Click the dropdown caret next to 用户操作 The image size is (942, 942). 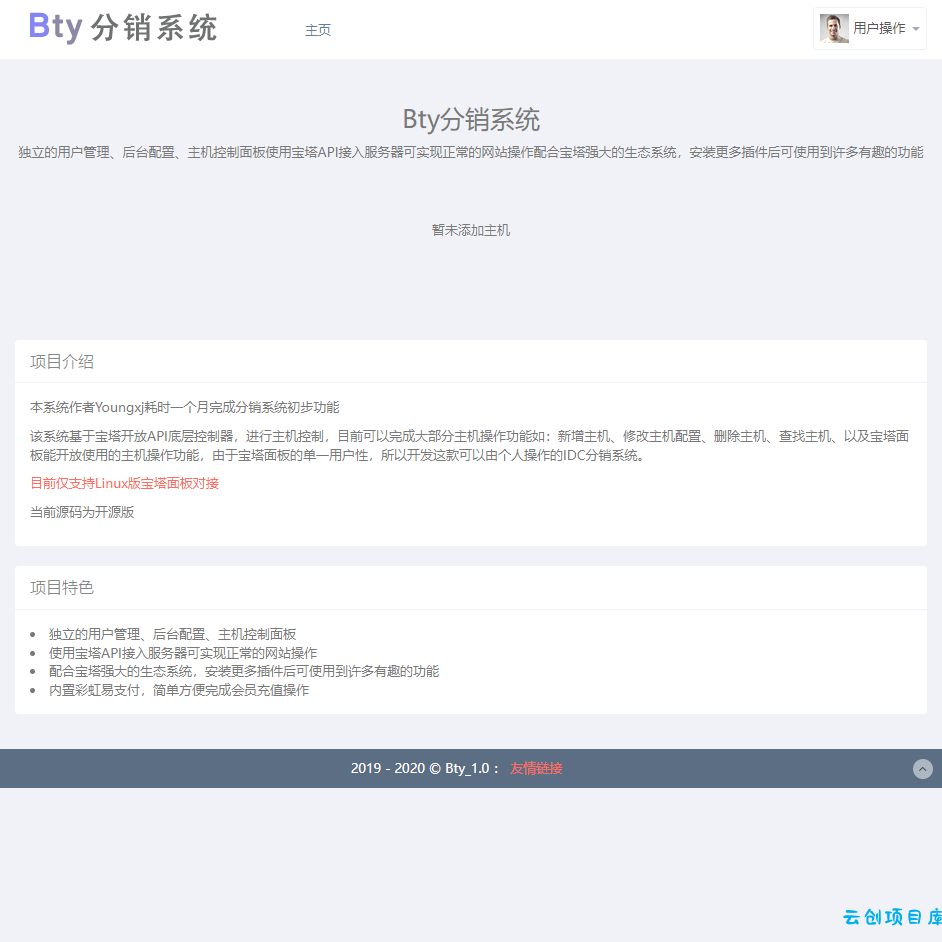916,29
